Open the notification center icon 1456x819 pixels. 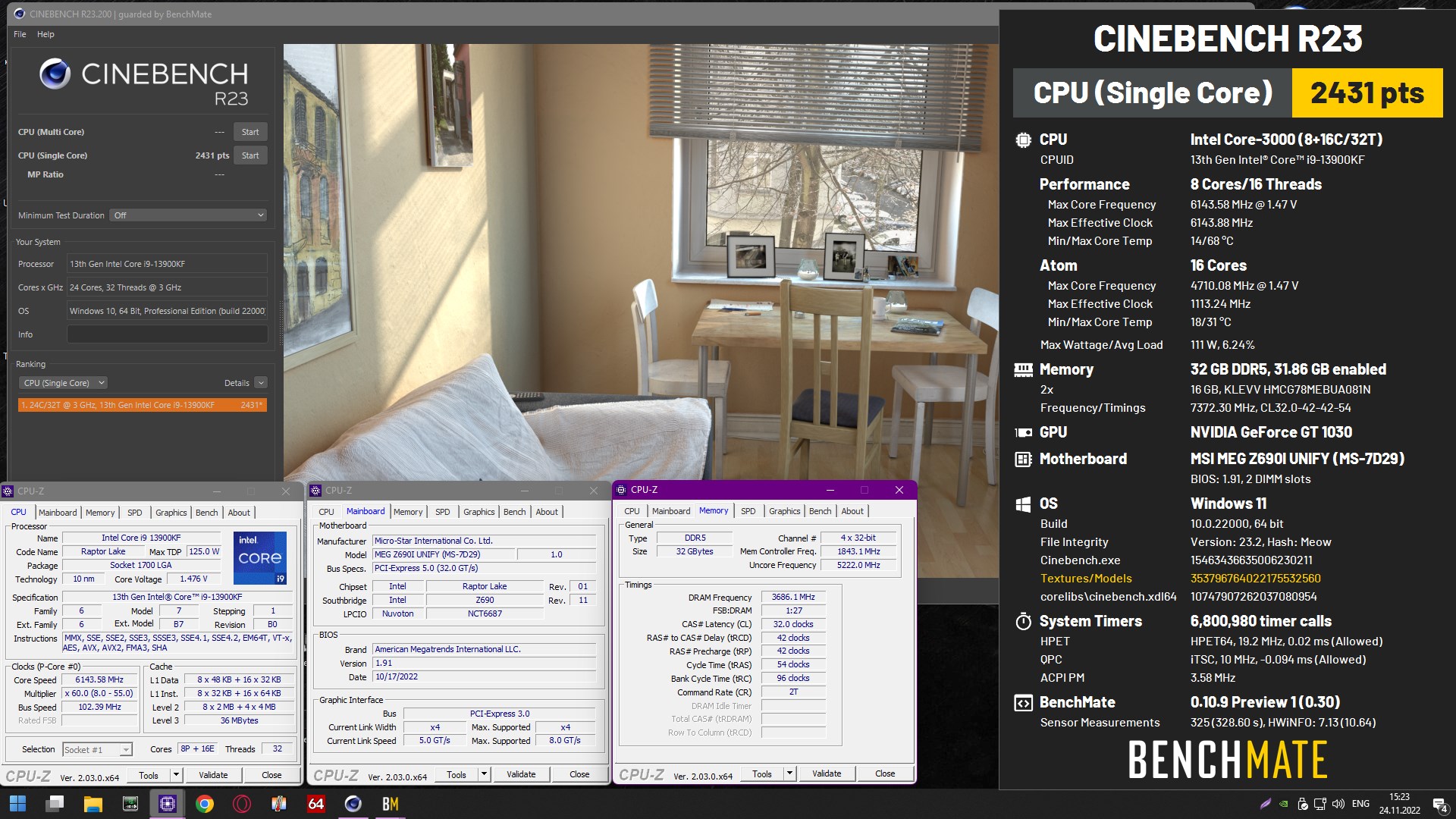(x=1439, y=805)
